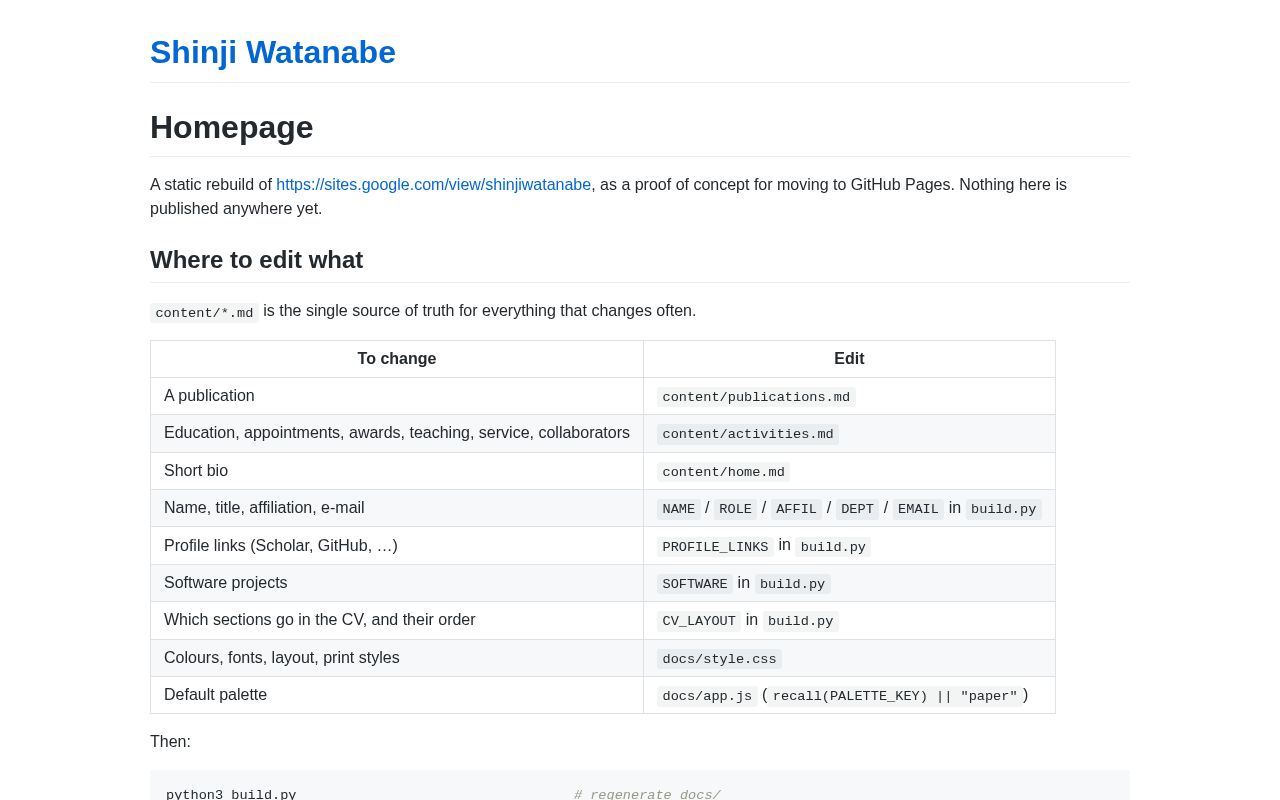1280x800 pixels.
Task: Select the AFFIL code token
Action: pos(796,509)
